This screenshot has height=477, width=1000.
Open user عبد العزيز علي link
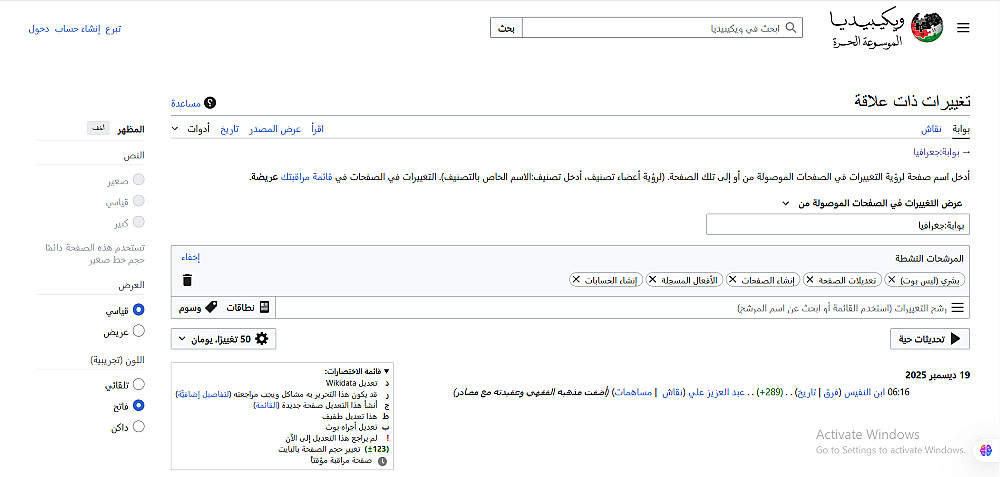click(x=717, y=392)
